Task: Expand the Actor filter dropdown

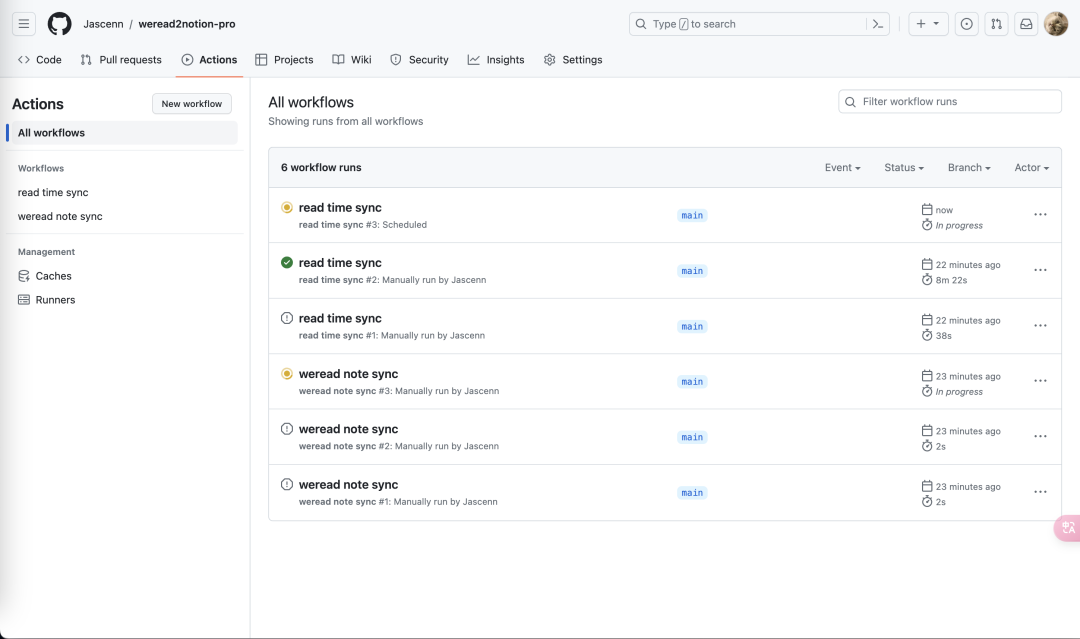Action: tap(1032, 168)
